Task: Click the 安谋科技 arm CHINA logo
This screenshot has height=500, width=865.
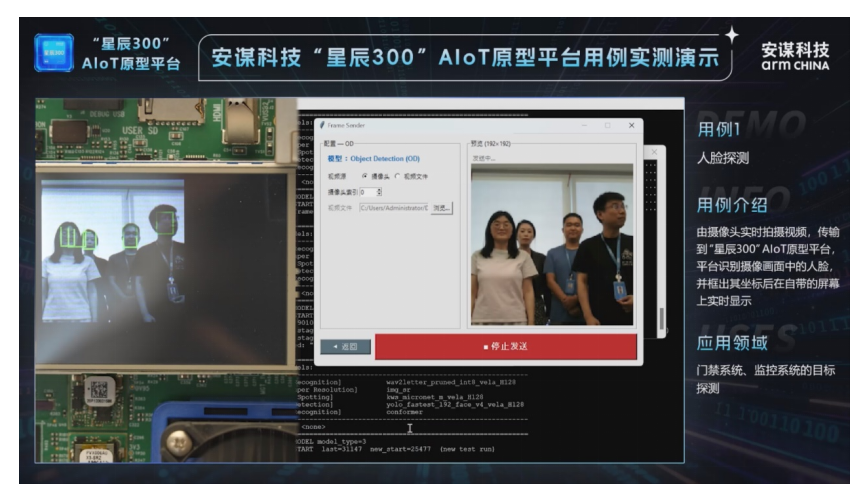Action: coord(795,56)
